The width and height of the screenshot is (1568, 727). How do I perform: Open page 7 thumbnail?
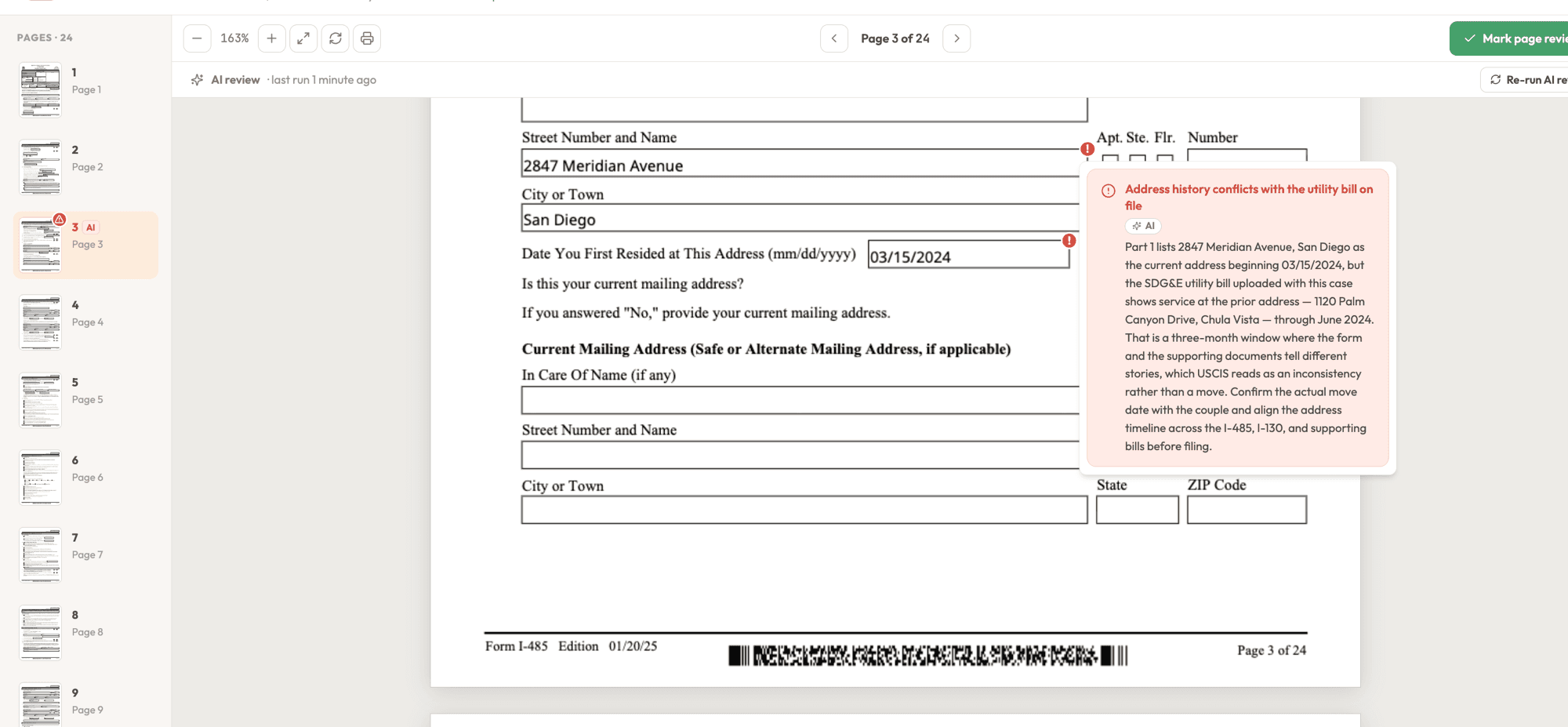coord(40,554)
